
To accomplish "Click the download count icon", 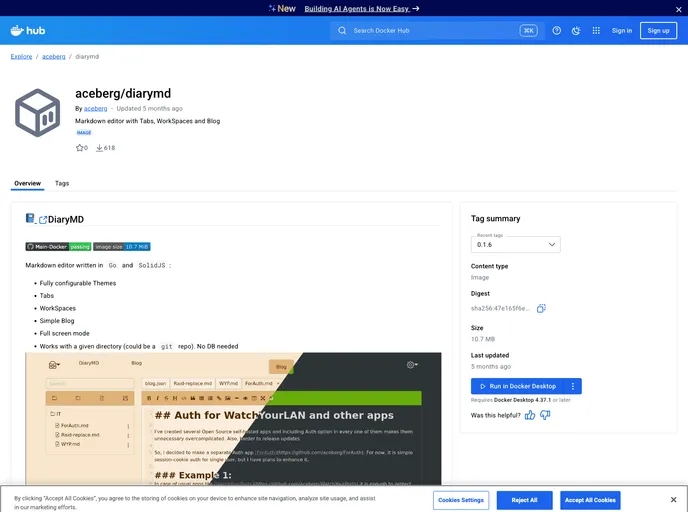I will click(100, 148).
